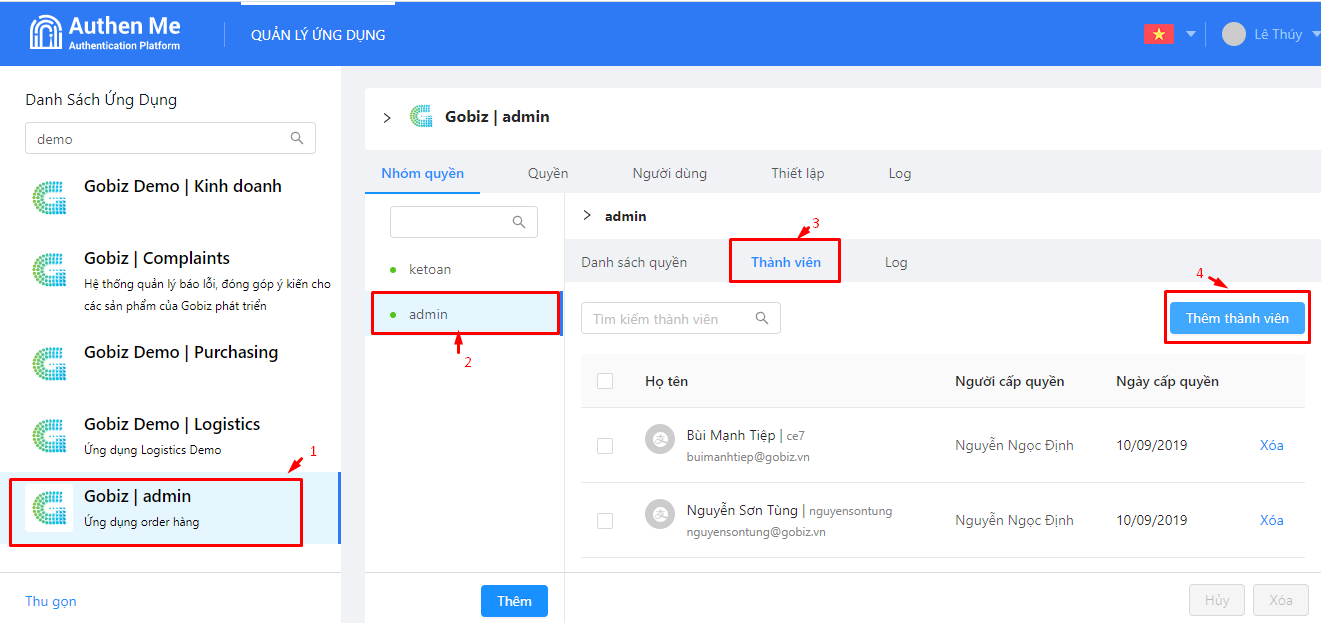Open the Thành viên tab
The width and height of the screenshot is (1321, 623).
[785, 262]
